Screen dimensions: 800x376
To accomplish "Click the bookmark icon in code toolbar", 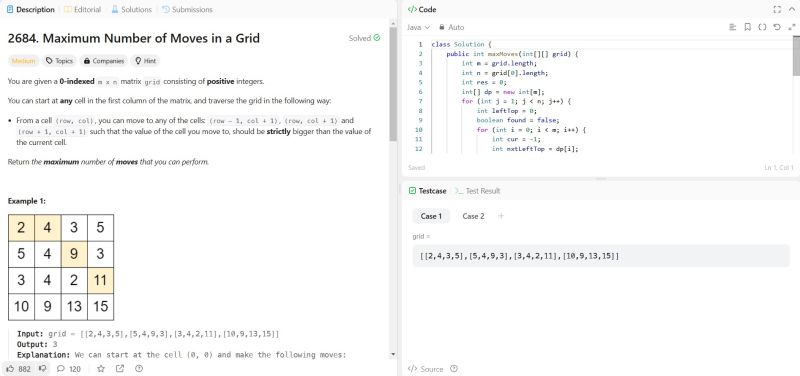I will click(x=747, y=27).
